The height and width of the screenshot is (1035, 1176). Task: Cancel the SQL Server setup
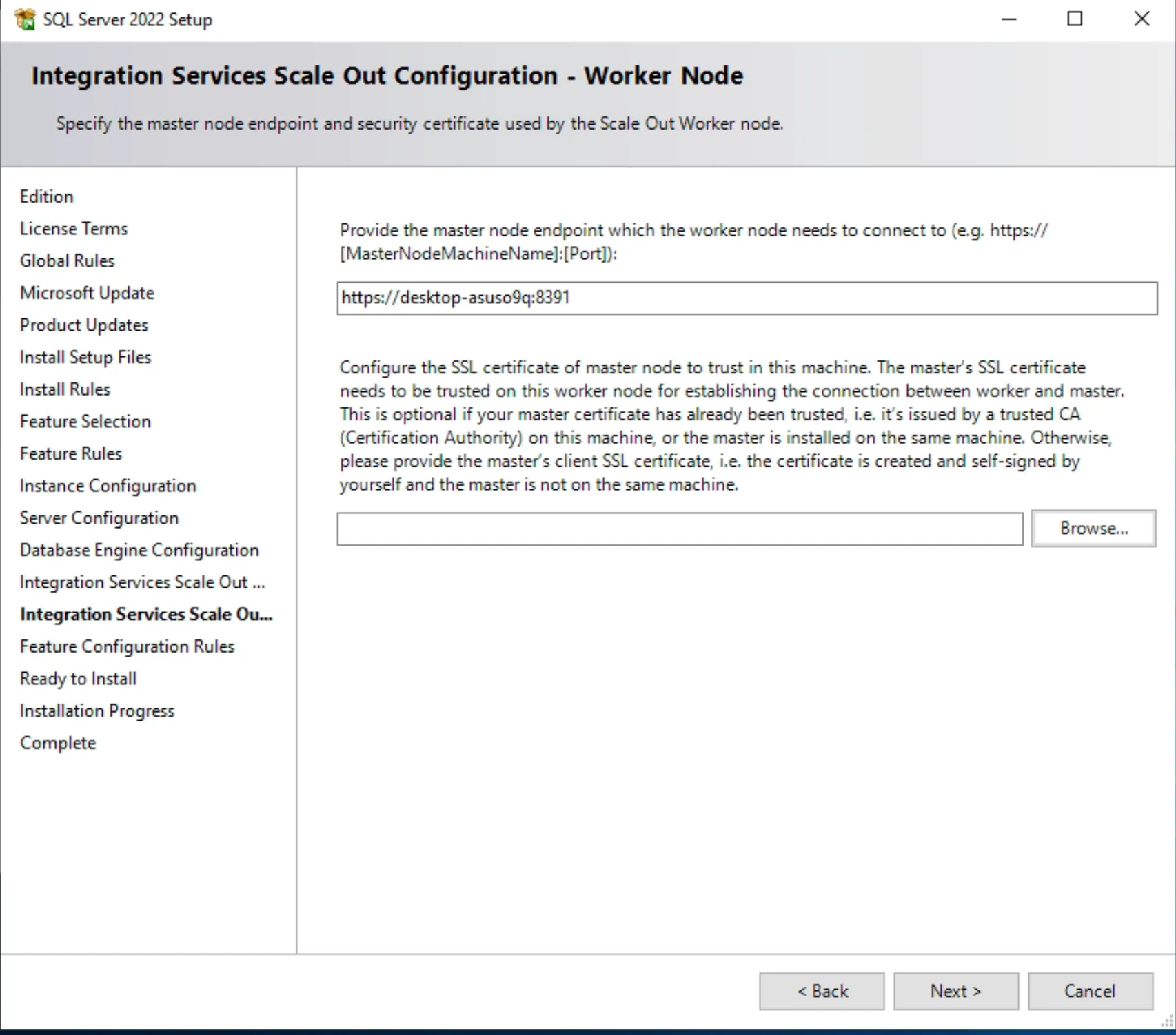click(x=1091, y=991)
